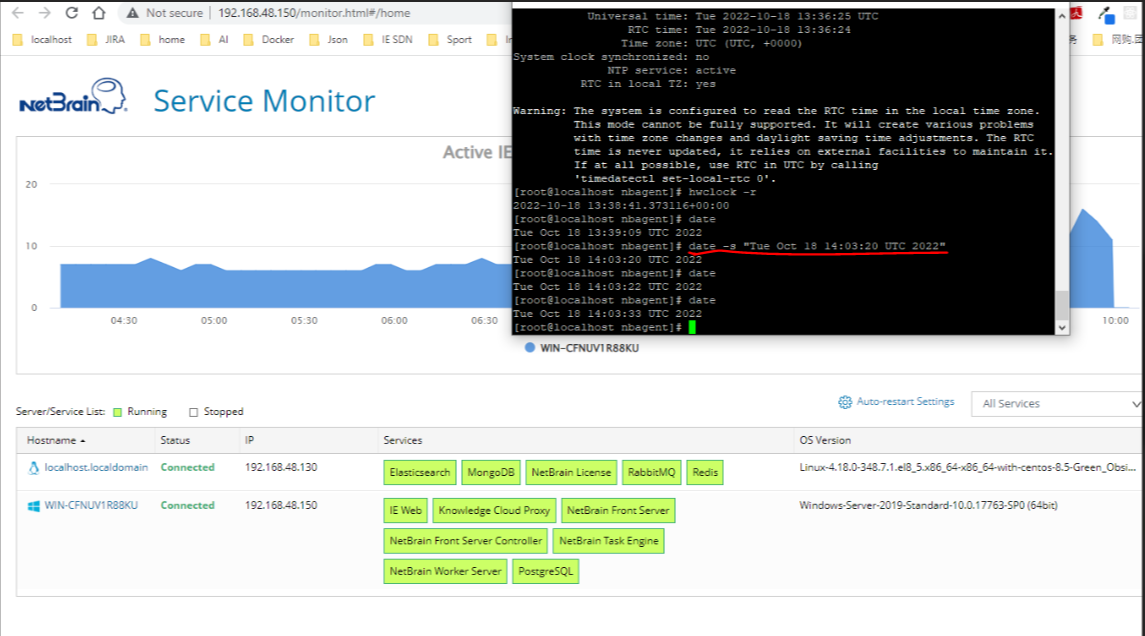Screen dimensions: 1145x636
Task: Open the Sport bookmark folder
Action: point(450,39)
